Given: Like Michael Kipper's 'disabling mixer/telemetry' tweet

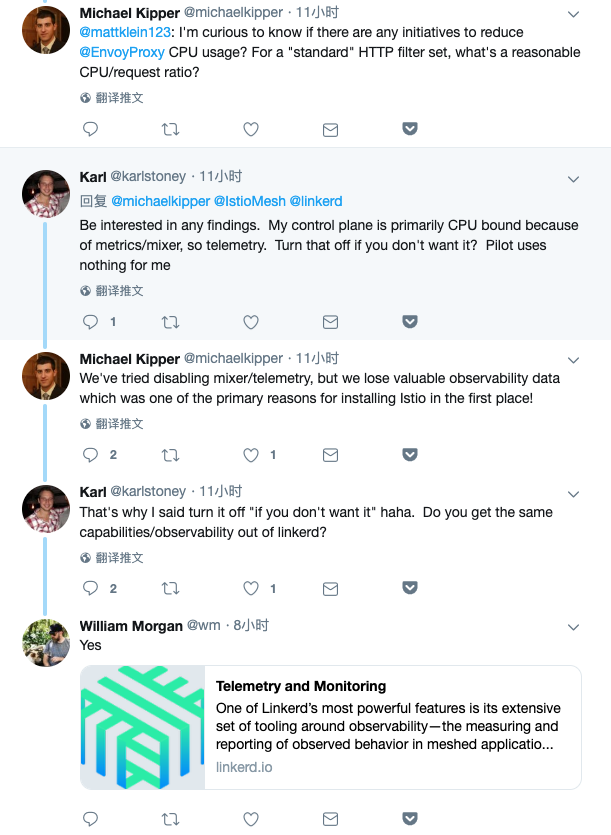Looking at the screenshot, I should click(251, 455).
